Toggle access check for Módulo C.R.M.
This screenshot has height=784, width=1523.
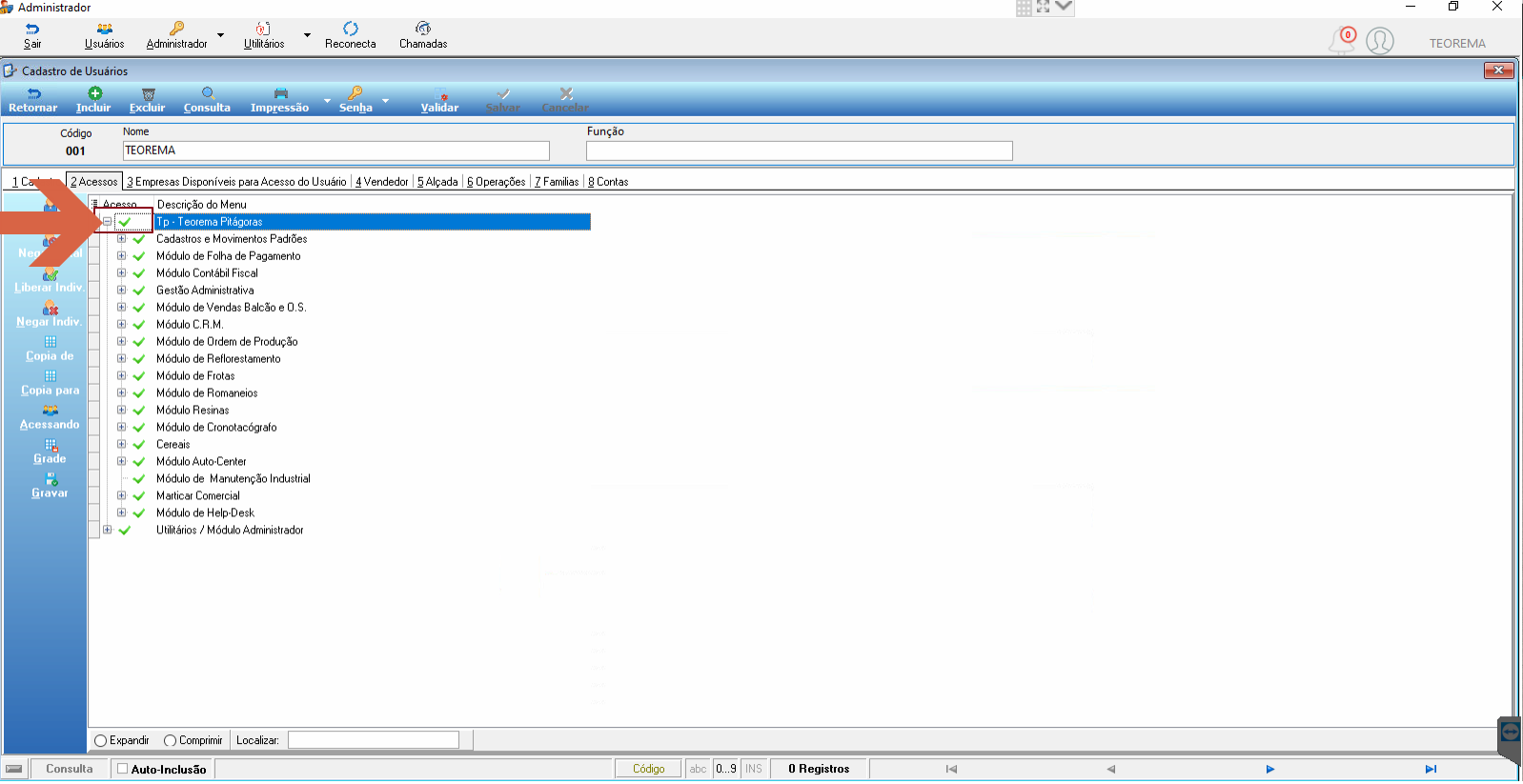coord(139,325)
